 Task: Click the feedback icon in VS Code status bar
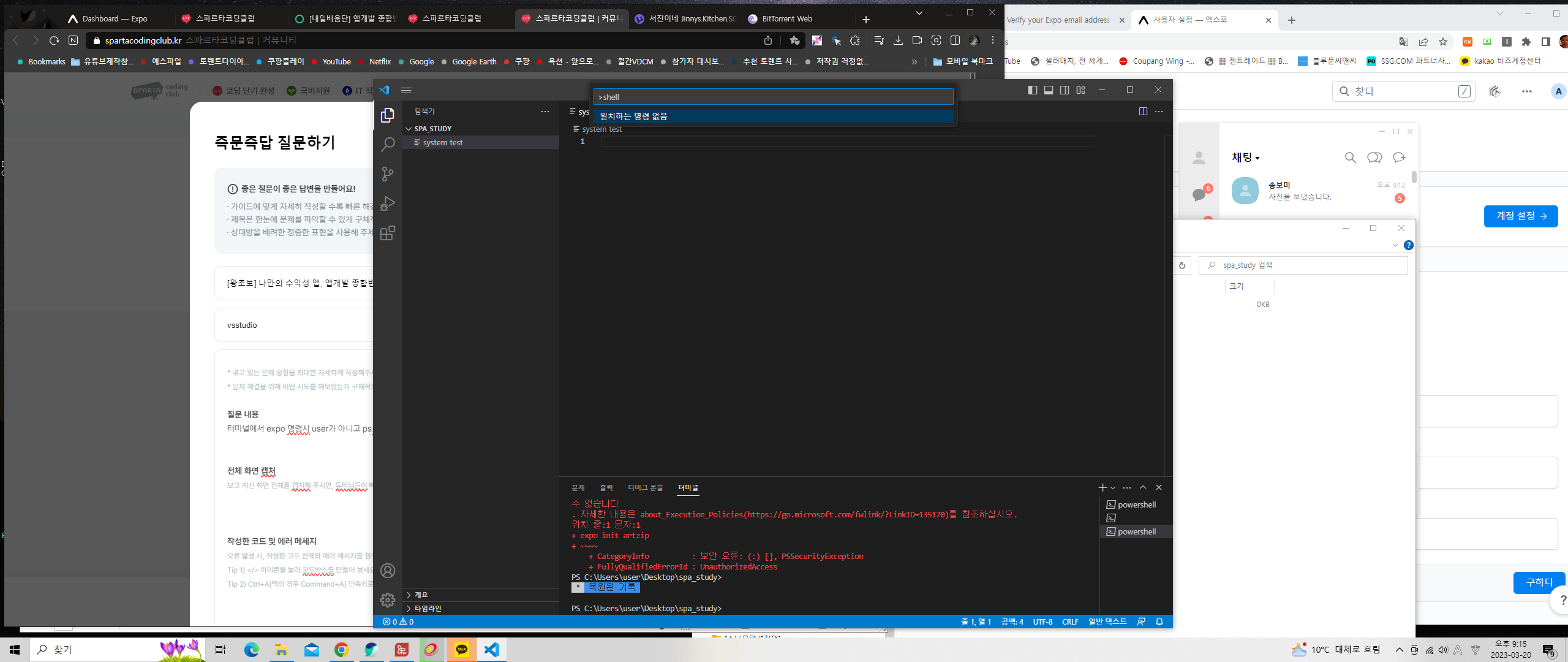coord(1141,622)
